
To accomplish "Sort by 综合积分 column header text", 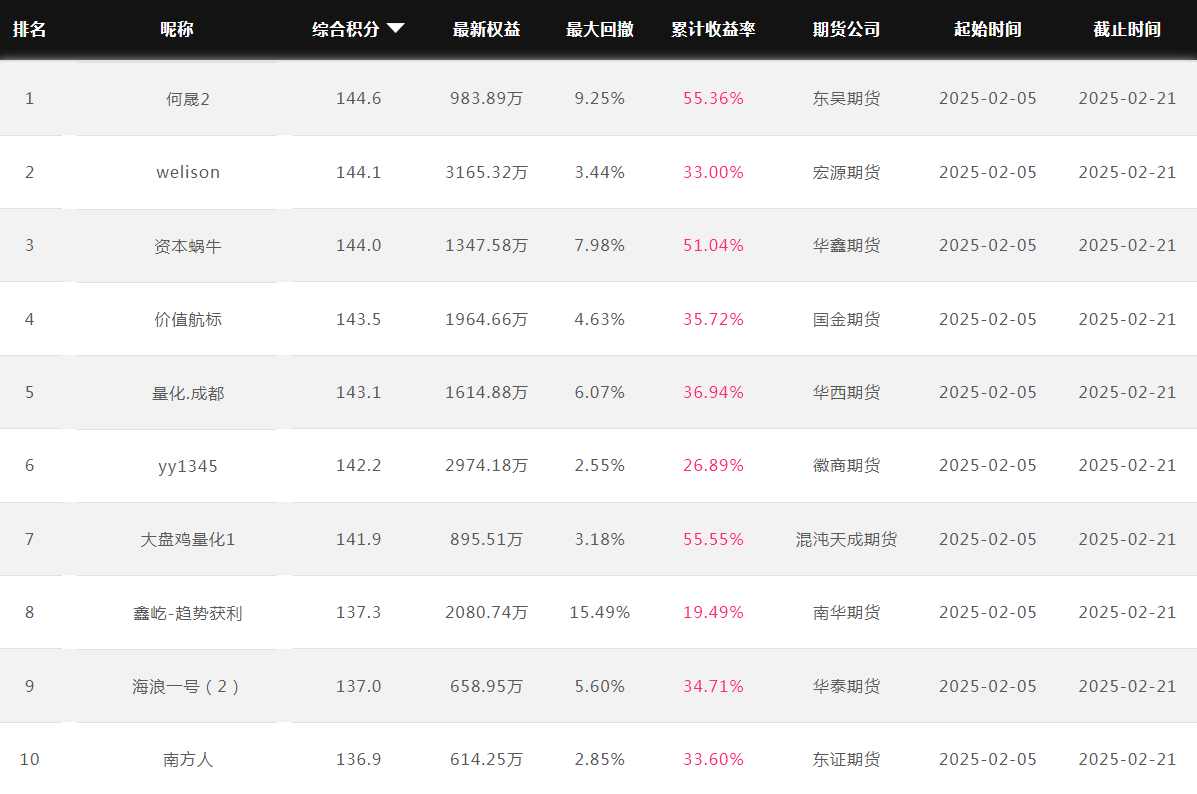I will pyautogui.click(x=346, y=29).
